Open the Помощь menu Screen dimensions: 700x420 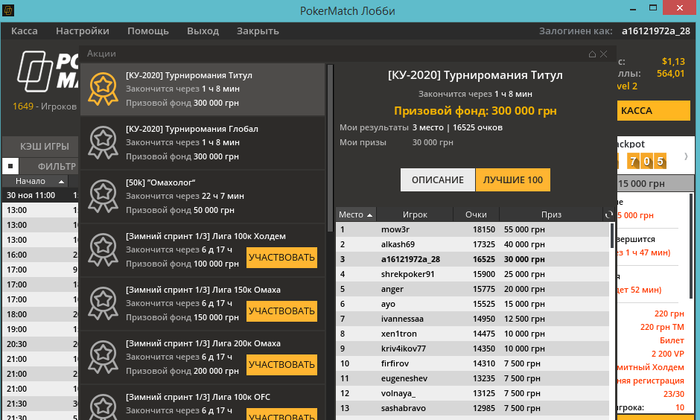click(148, 31)
